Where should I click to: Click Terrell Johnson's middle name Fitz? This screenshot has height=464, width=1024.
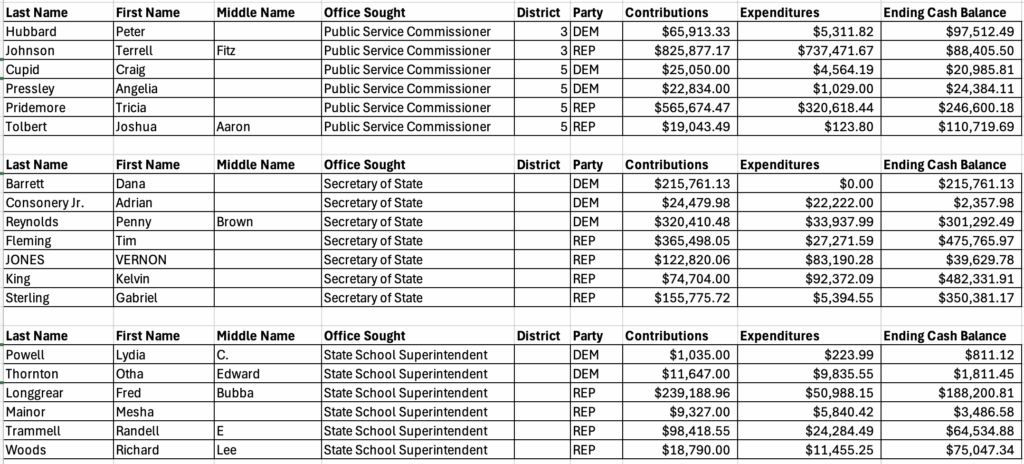click(x=228, y=50)
